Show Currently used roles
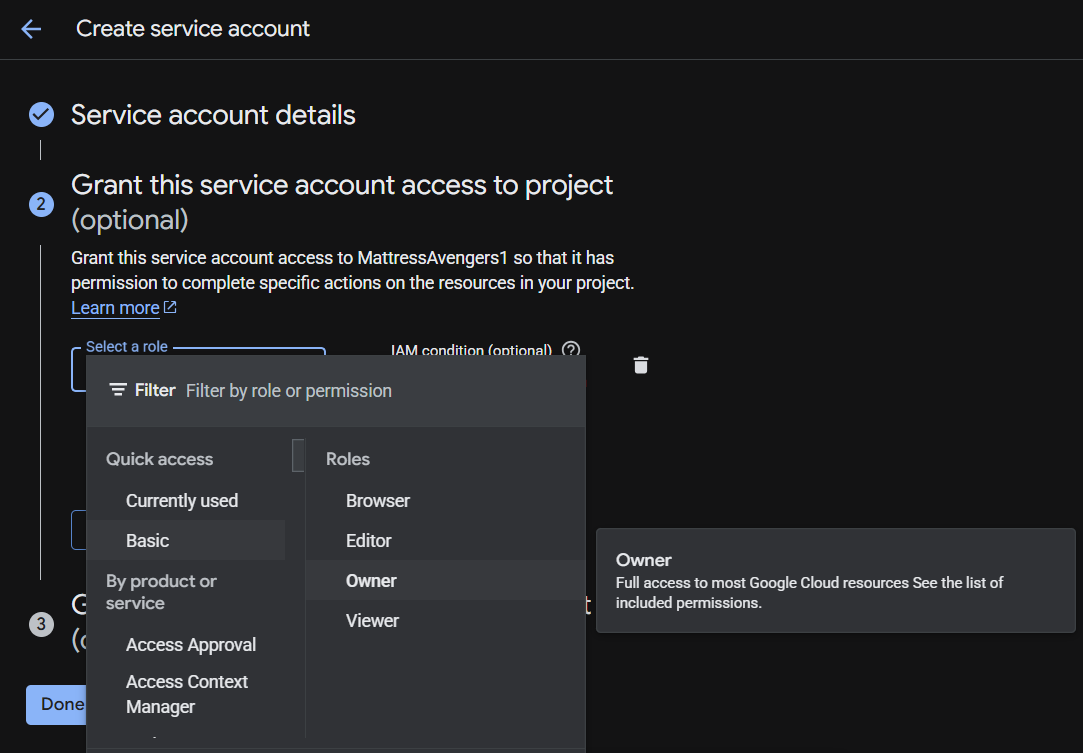Image resolution: width=1083 pixels, height=753 pixels. [182, 501]
